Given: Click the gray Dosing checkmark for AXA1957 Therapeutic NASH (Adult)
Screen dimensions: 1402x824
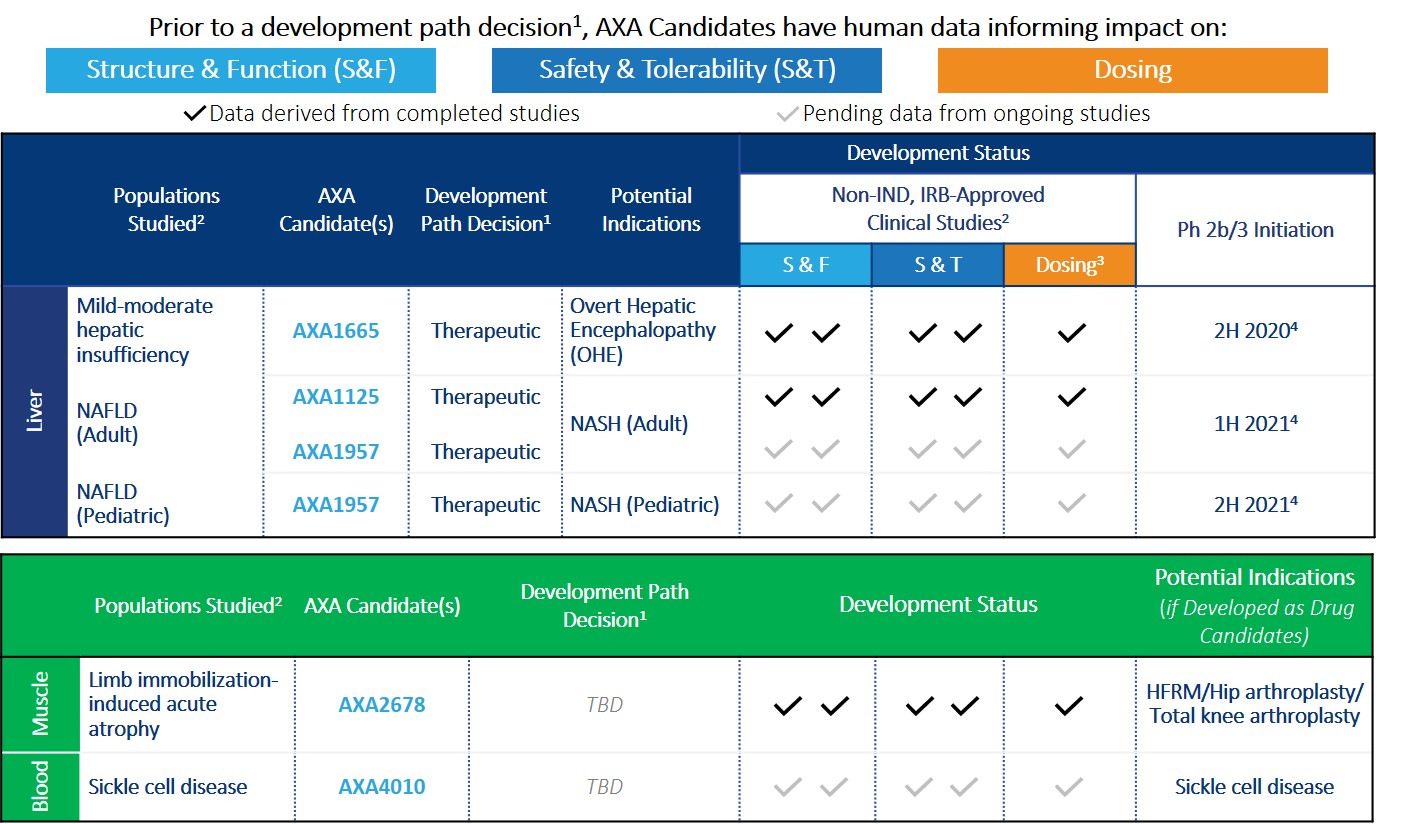Looking at the screenshot, I should pyautogui.click(x=1071, y=451).
